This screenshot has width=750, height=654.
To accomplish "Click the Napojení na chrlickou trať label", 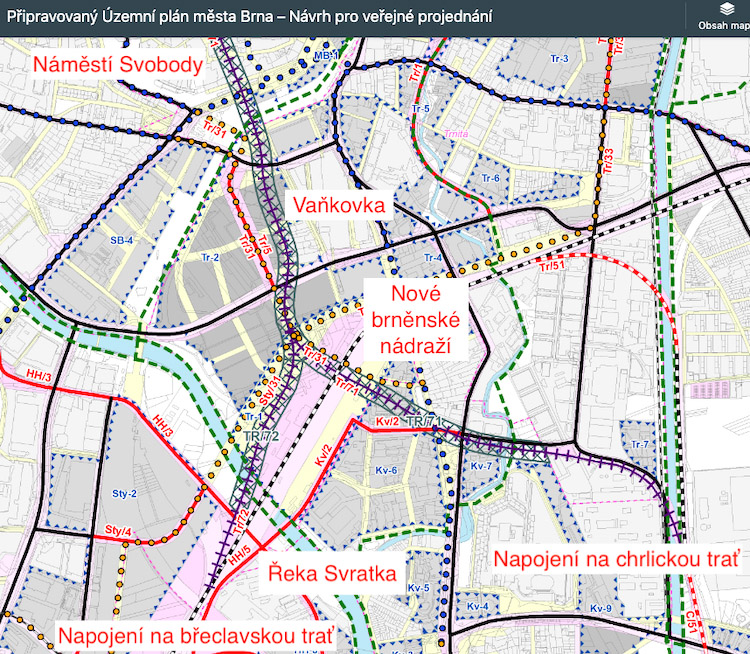I will click(615, 558).
